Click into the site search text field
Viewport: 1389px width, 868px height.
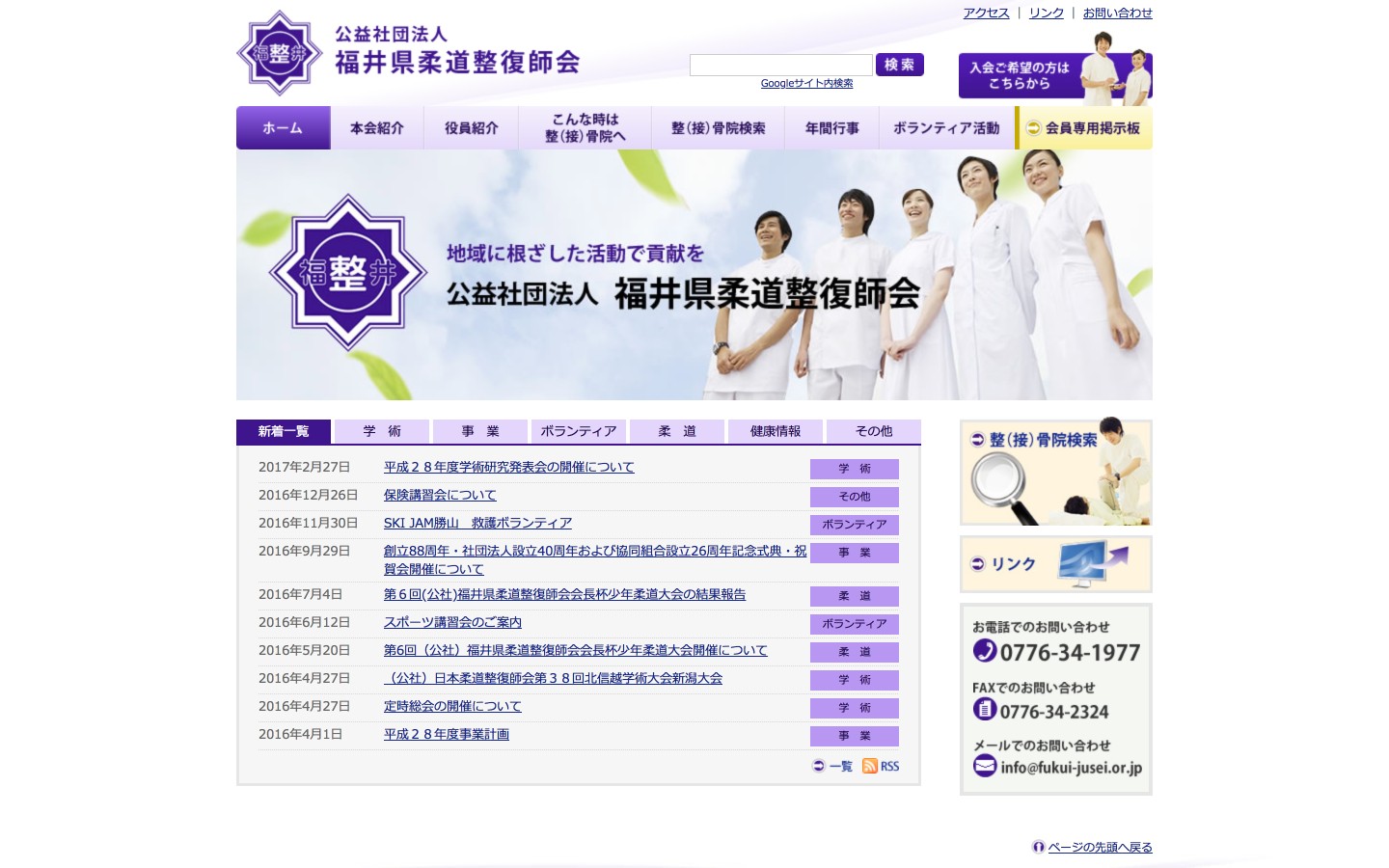coord(781,65)
